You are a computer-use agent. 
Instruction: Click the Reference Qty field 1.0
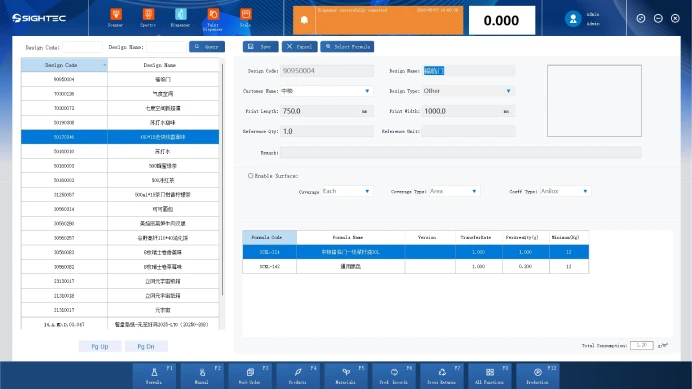pyautogui.click(x=327, y=132)
